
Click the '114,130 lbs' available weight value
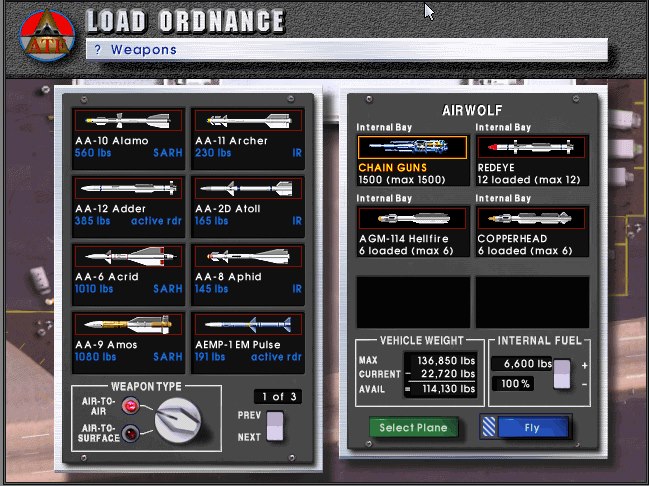pyautogui.click(x=449, y=389)
